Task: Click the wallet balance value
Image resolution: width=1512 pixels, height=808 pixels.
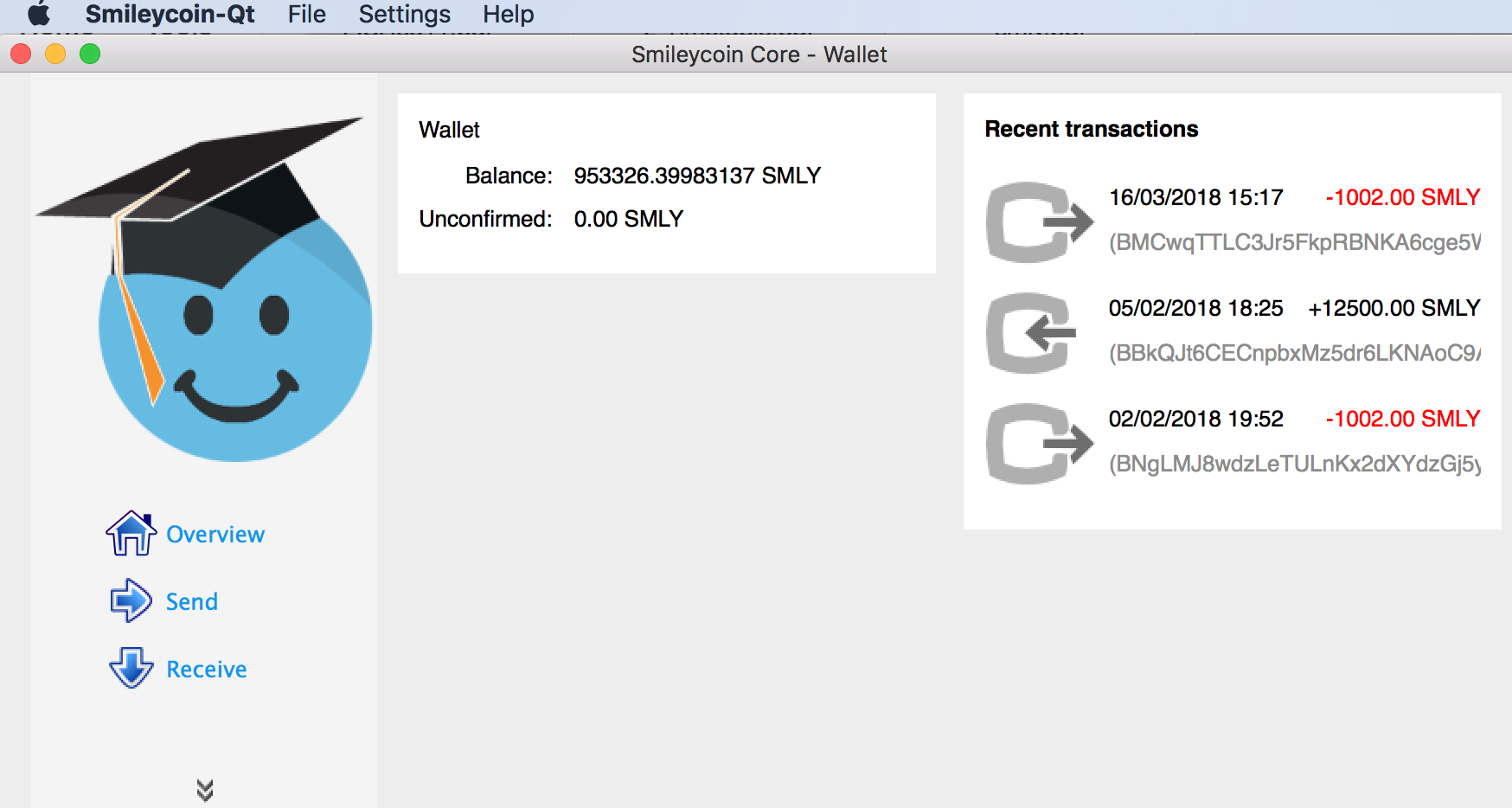Action: [696, 176]
